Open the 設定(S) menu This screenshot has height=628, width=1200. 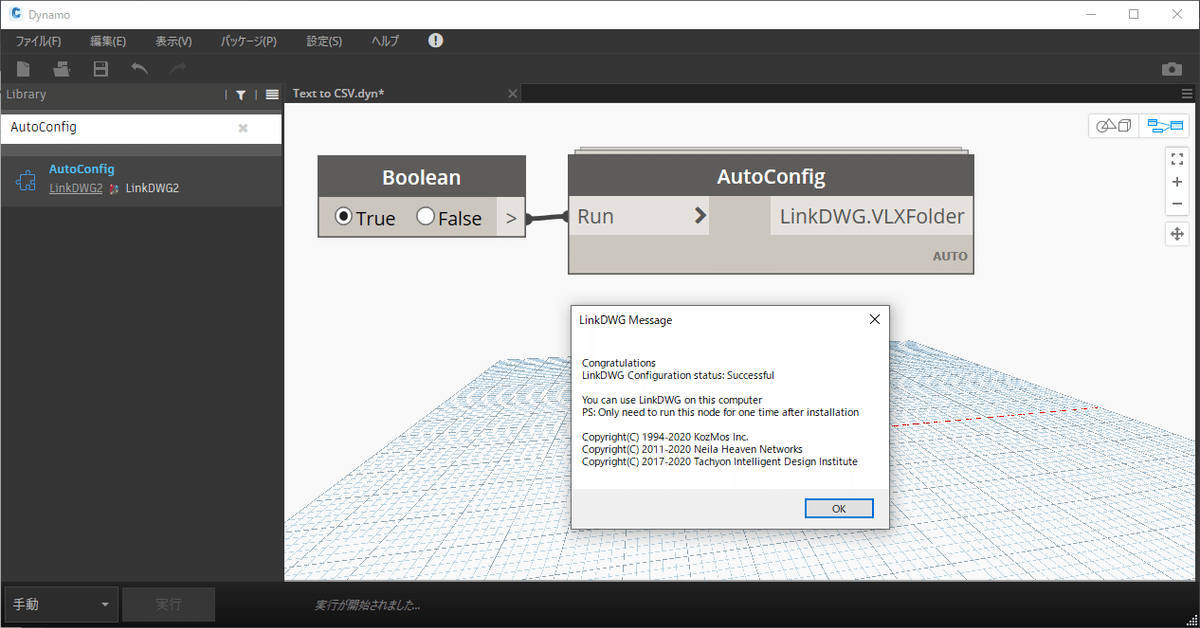[324, 41]
